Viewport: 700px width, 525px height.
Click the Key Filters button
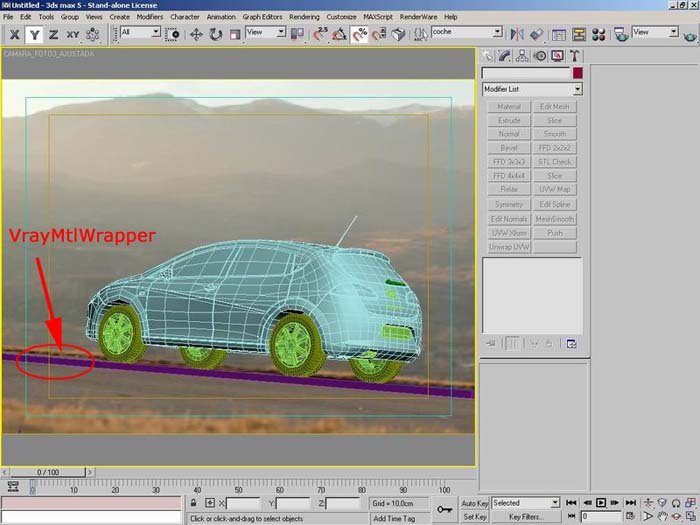click(x=525, y=517)
